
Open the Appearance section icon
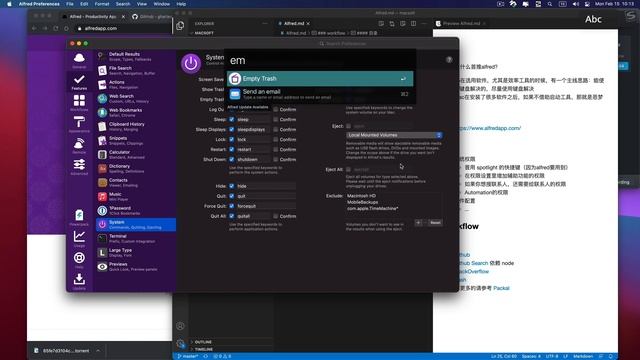79,124
